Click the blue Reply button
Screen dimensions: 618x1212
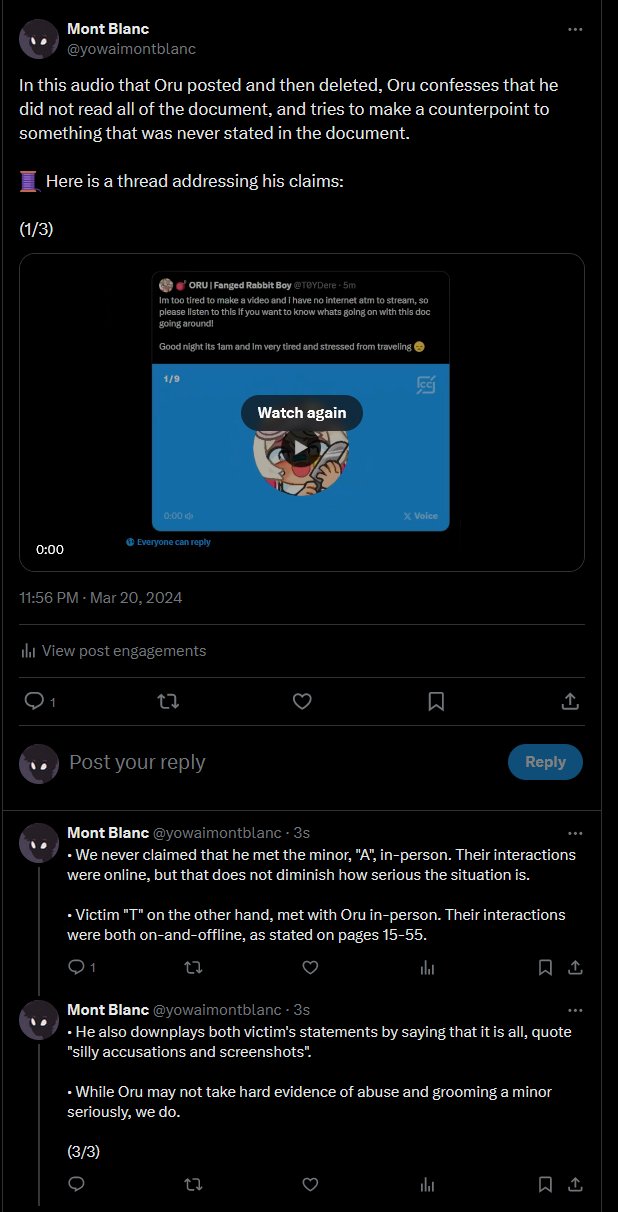click(545, 762)
